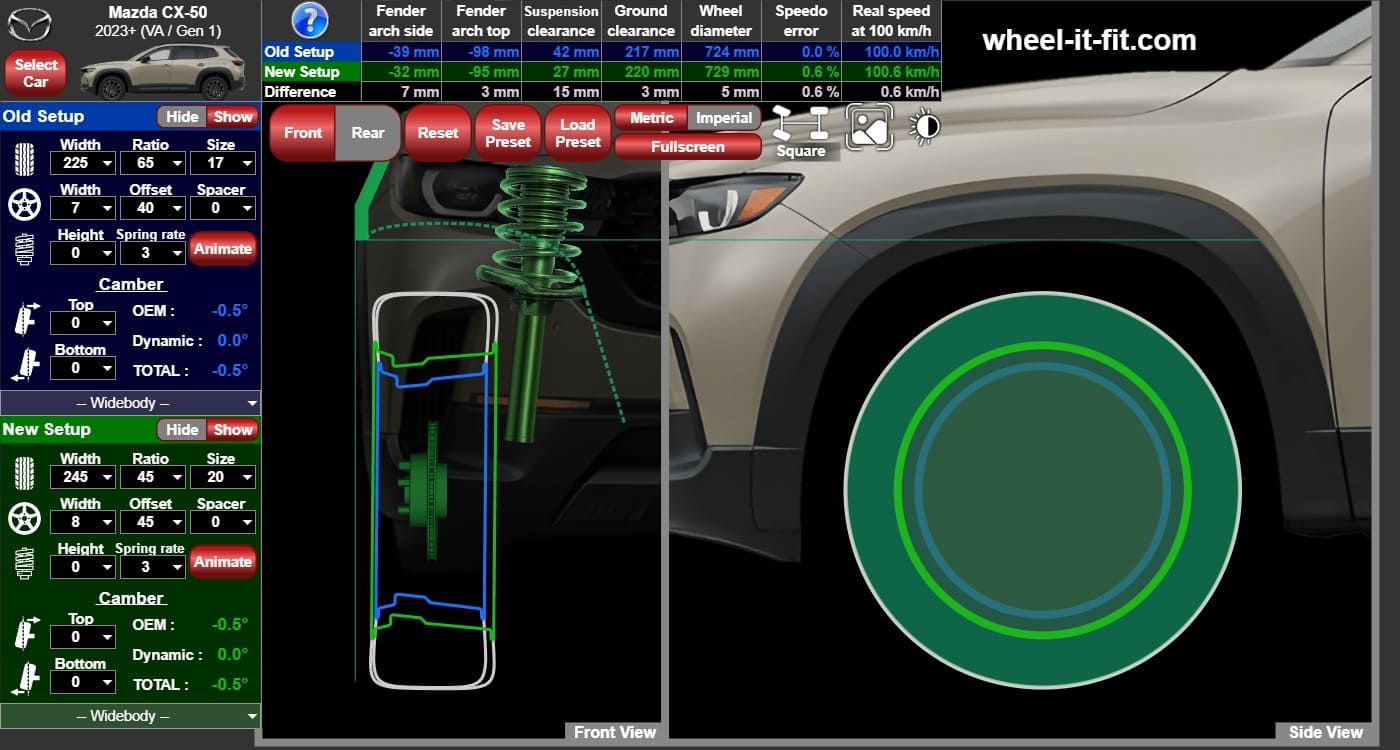Viewport: 1400px width, 750px height.
Task: Open the blue help question mark icon
Action: click(310, 20)
